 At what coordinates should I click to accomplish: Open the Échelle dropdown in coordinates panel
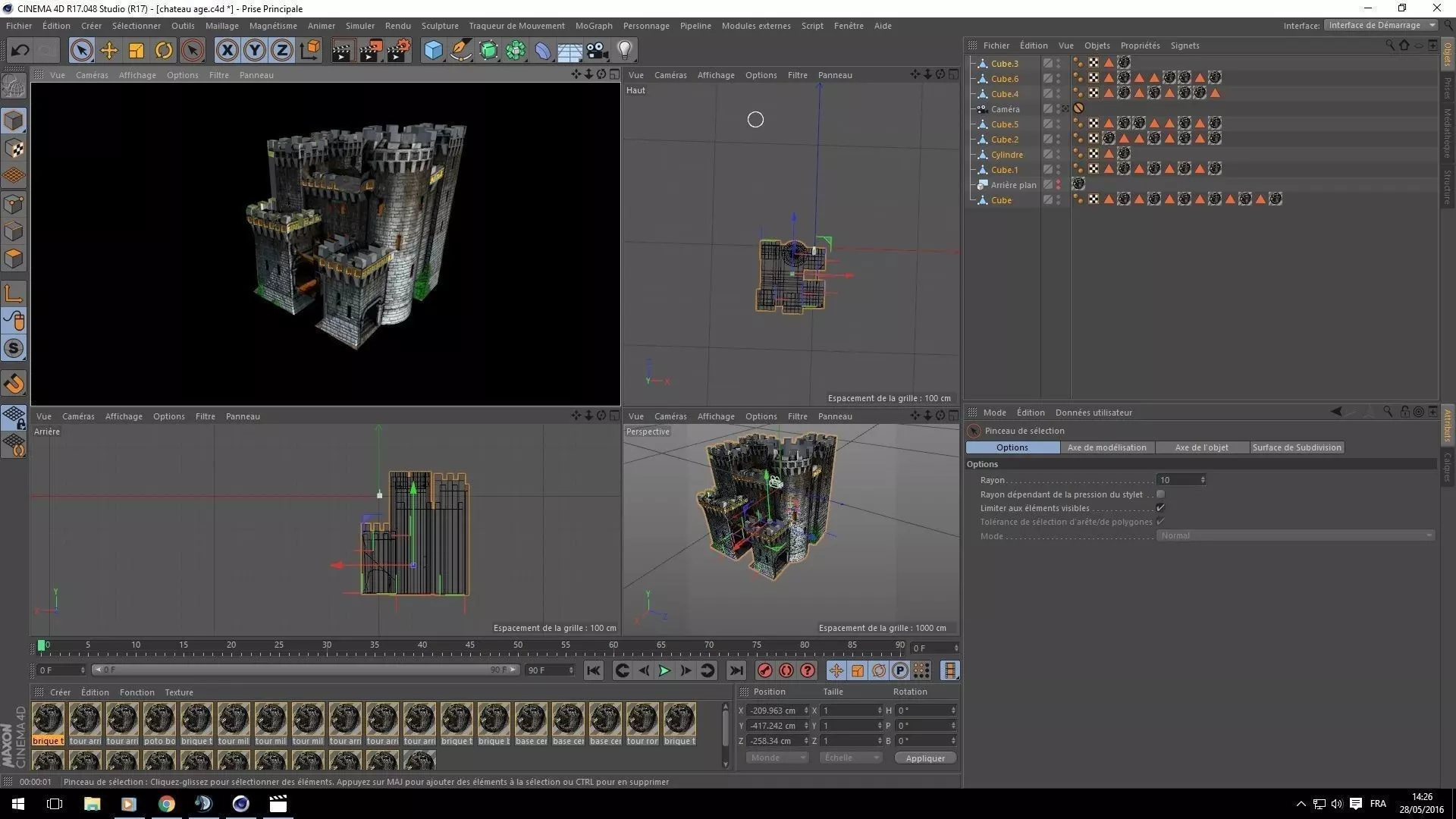[x=850, y=758]
